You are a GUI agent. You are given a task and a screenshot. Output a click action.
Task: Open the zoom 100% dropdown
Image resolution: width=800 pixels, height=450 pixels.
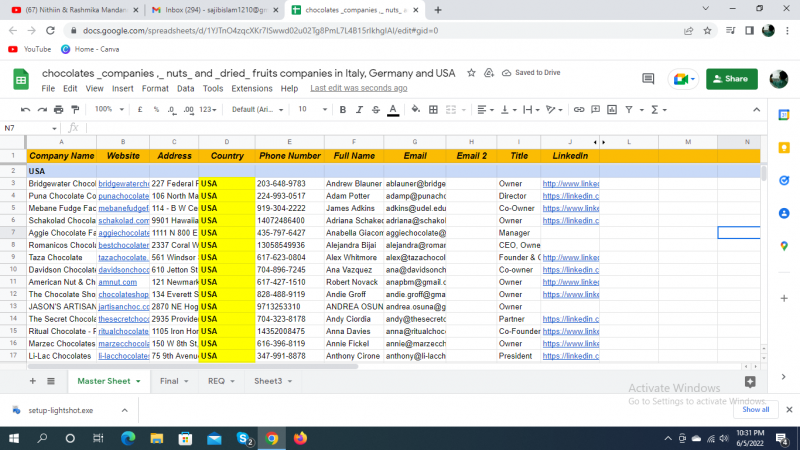109,109
